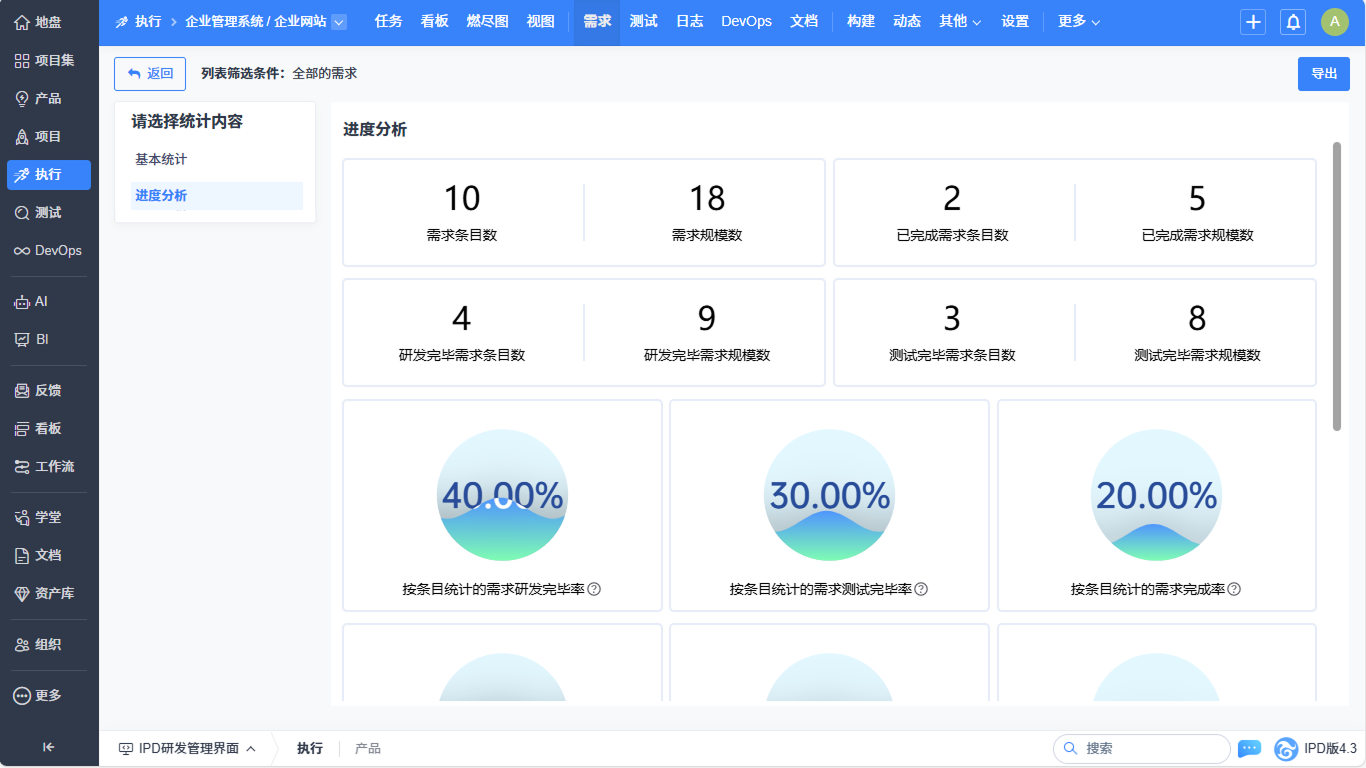Collapse the left sidebar menu
The image size is (1366, 768).
(x=48, y=746)
